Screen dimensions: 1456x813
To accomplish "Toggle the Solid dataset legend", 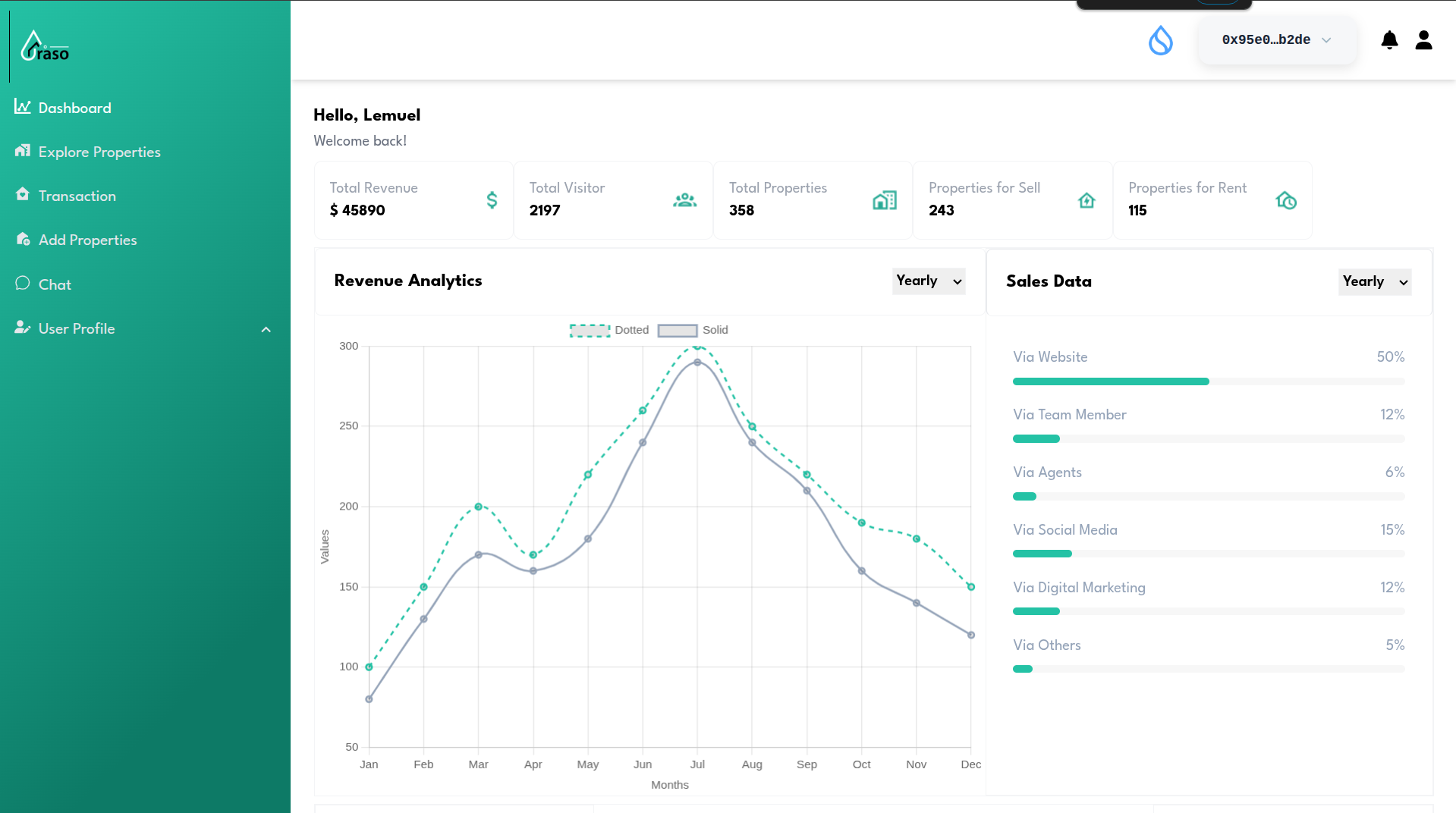I will [692, 330].
